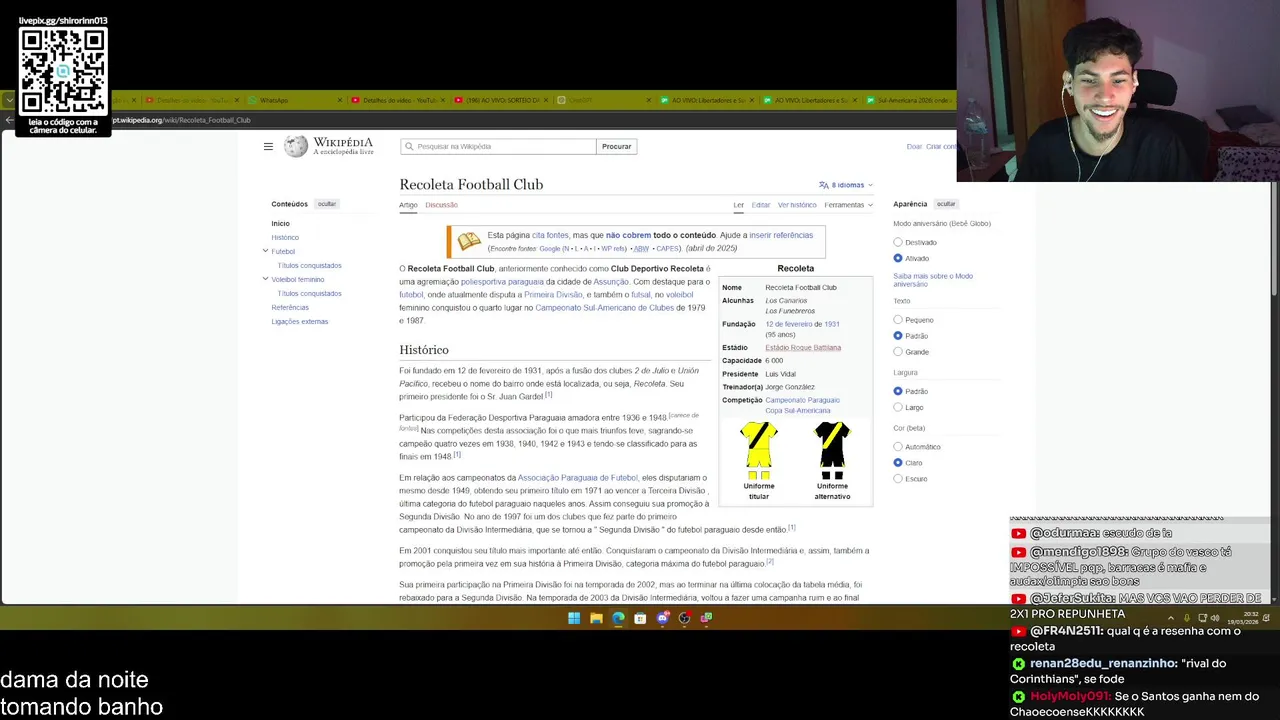Open the Windows Start menu
1280x720 pixels.
574,618
